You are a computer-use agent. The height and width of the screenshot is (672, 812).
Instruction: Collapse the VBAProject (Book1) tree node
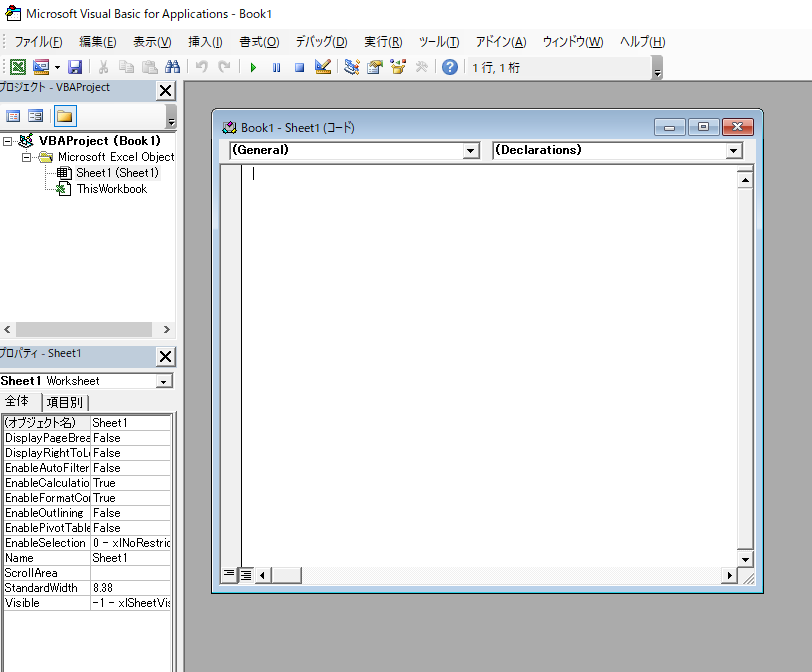pyautogui.click(x=8, y=141)
